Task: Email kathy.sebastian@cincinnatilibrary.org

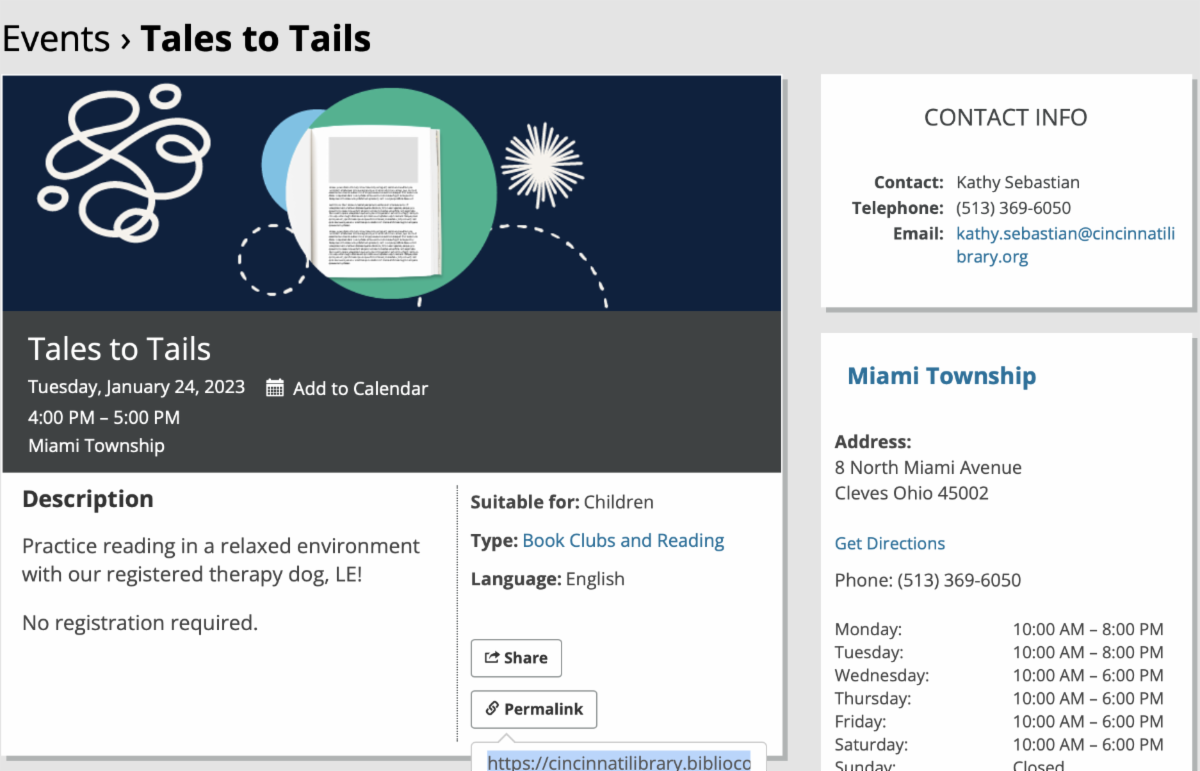Action: click(1065, 245)
